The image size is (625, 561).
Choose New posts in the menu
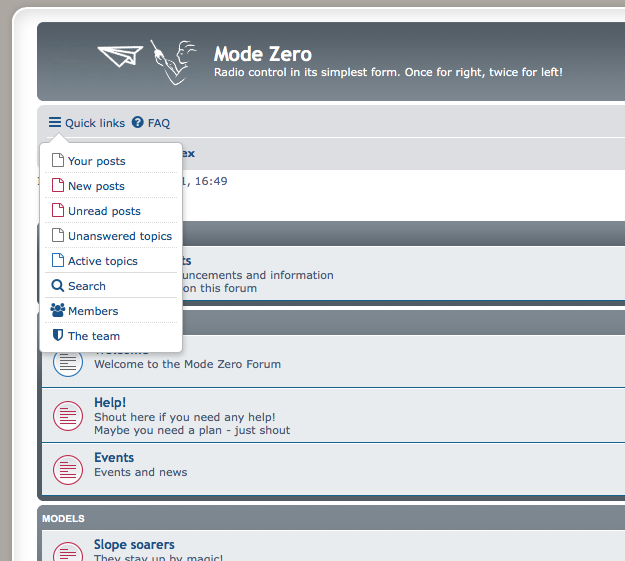pyautogui.click(x=96, y=186)
